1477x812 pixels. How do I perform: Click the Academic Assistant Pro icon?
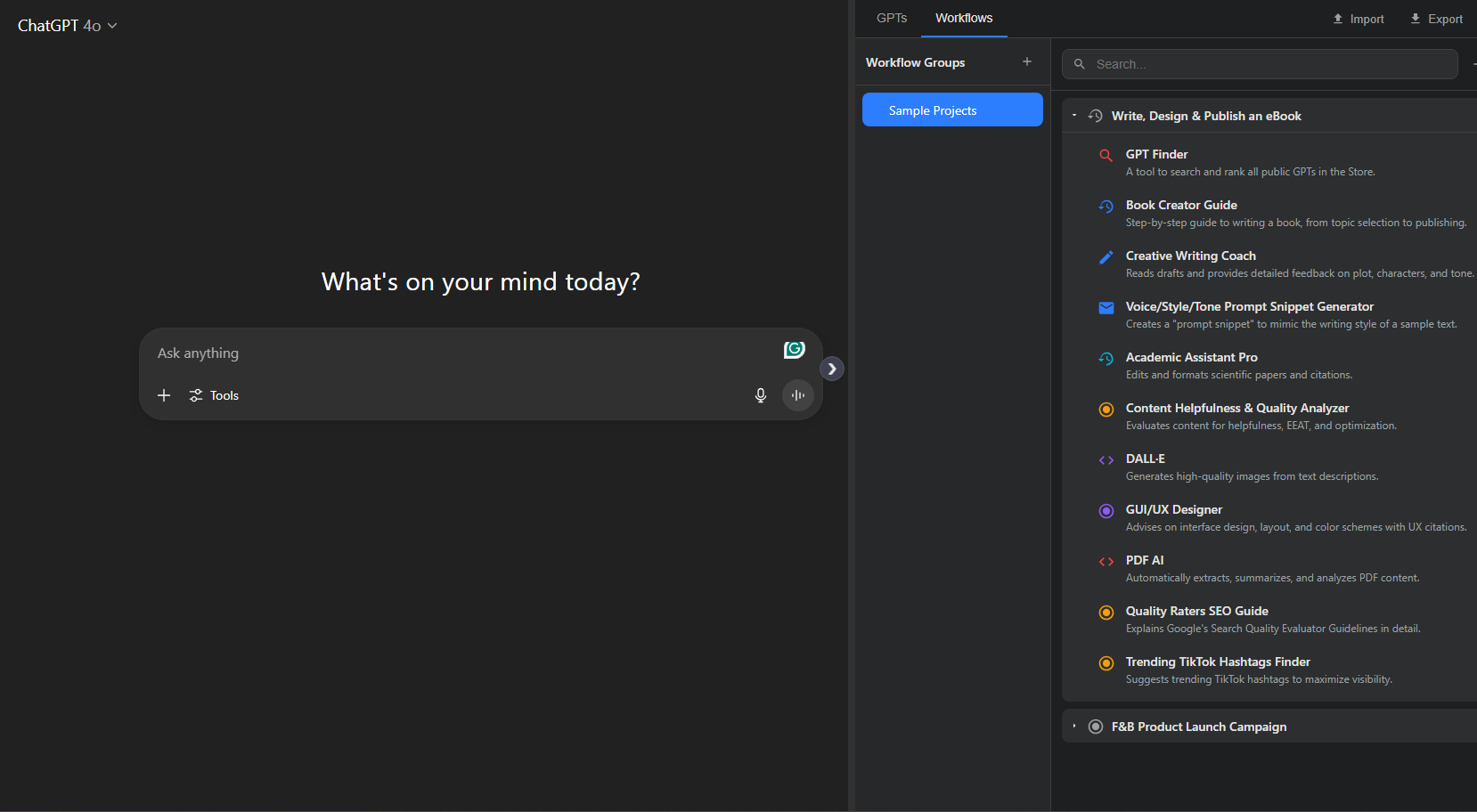(x=1106, y=358)
